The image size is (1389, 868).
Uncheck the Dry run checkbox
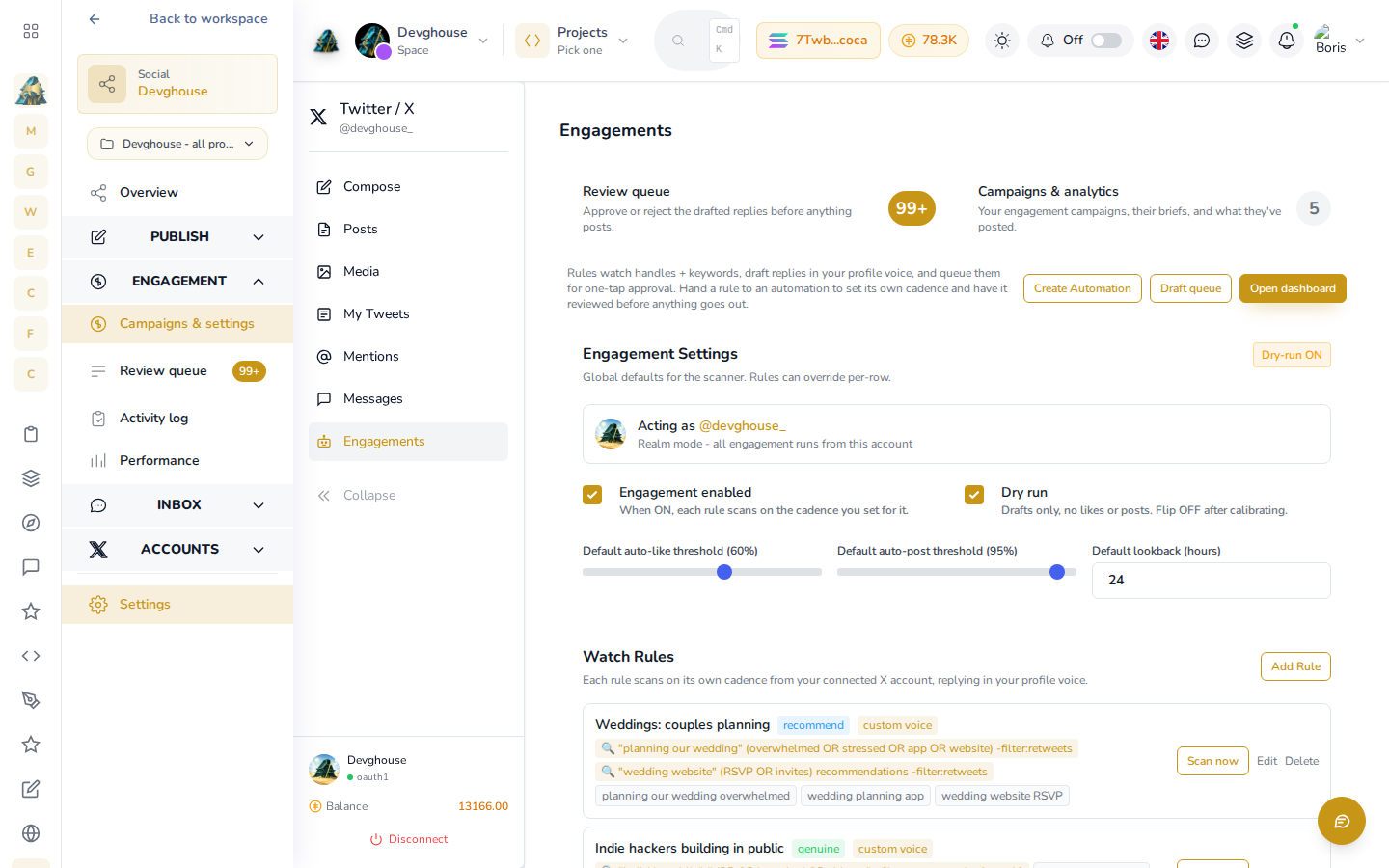click(974, 495)
